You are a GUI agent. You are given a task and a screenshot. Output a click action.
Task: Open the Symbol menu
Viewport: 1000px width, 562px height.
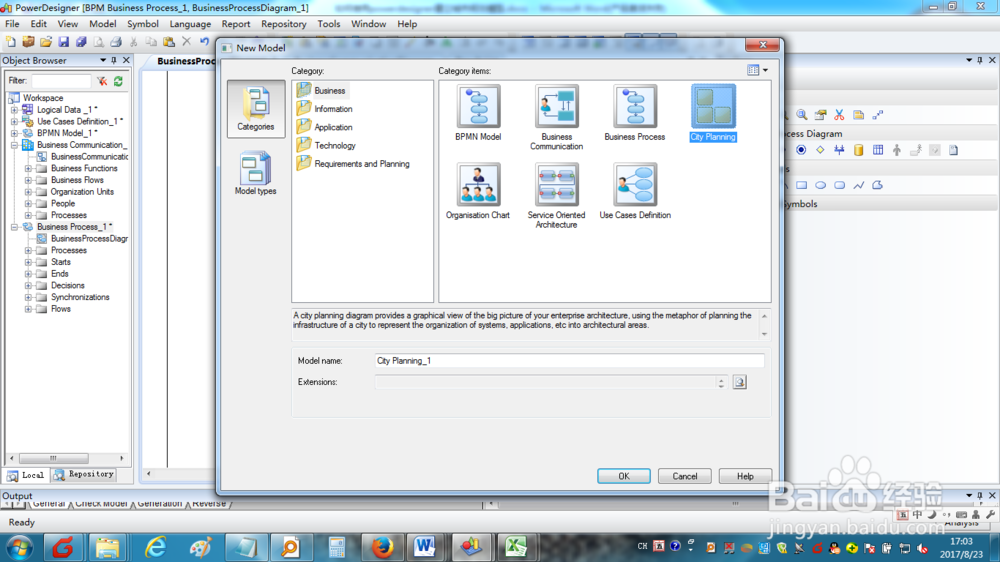click(x=143, y=24)
